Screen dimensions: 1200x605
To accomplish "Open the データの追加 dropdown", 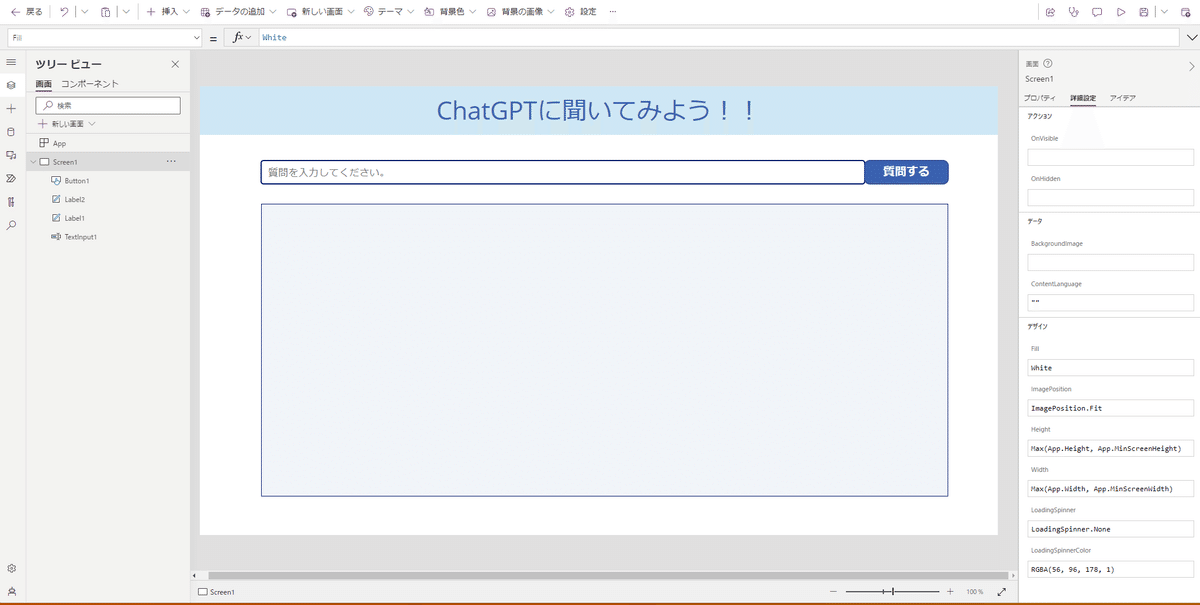I will click(238, 12).
